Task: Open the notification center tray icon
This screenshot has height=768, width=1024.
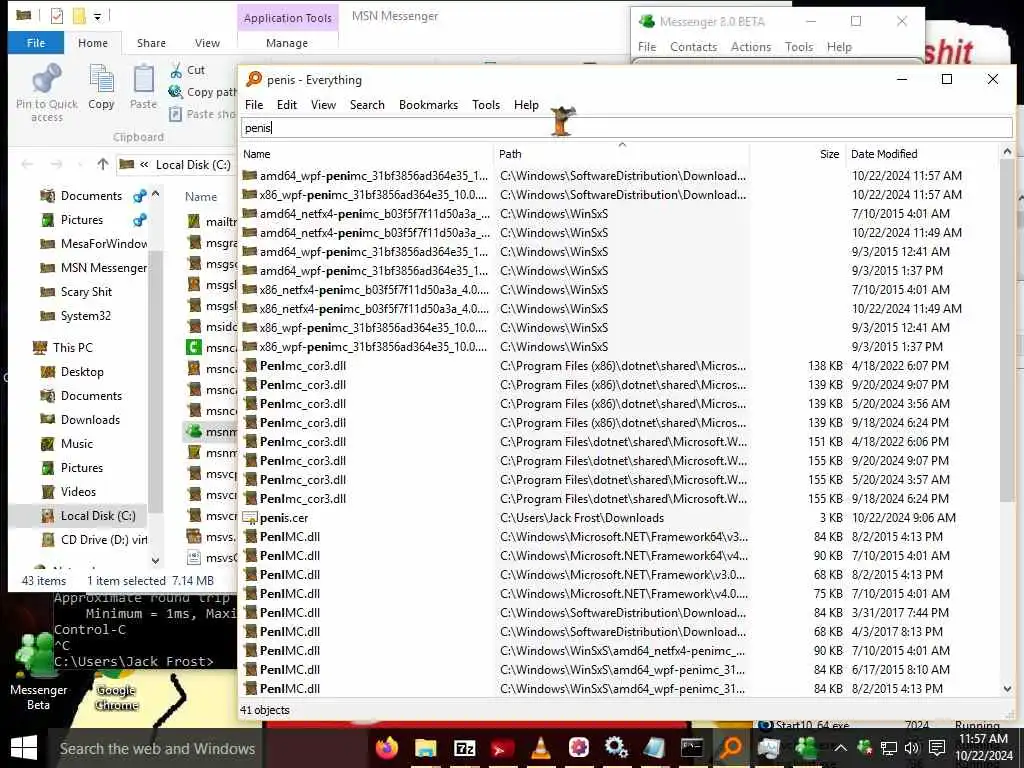Action: coord(936,748)
